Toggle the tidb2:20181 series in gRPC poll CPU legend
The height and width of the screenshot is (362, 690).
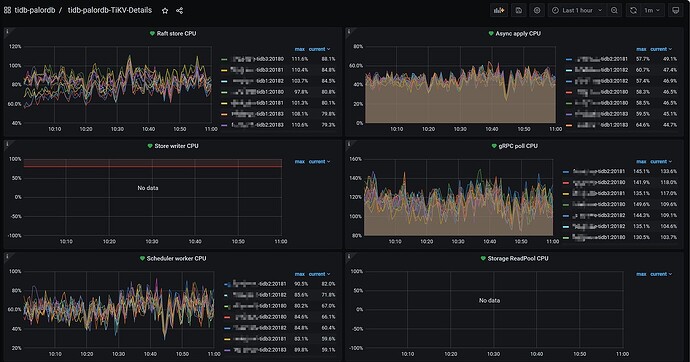click(x=594, y=172)
